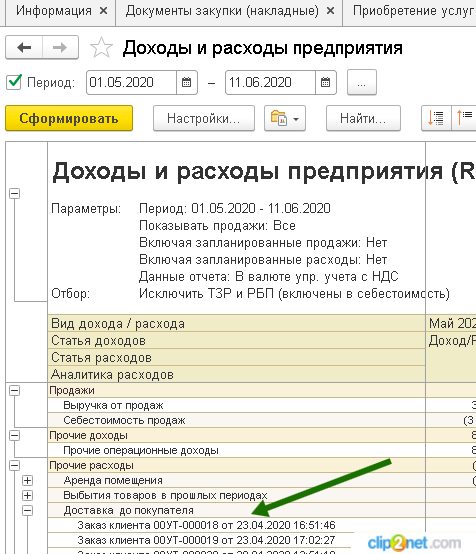The image size is (476, 554).
Task: Collapse the Доставка до покупателя row
Action: tap(28, 511)
